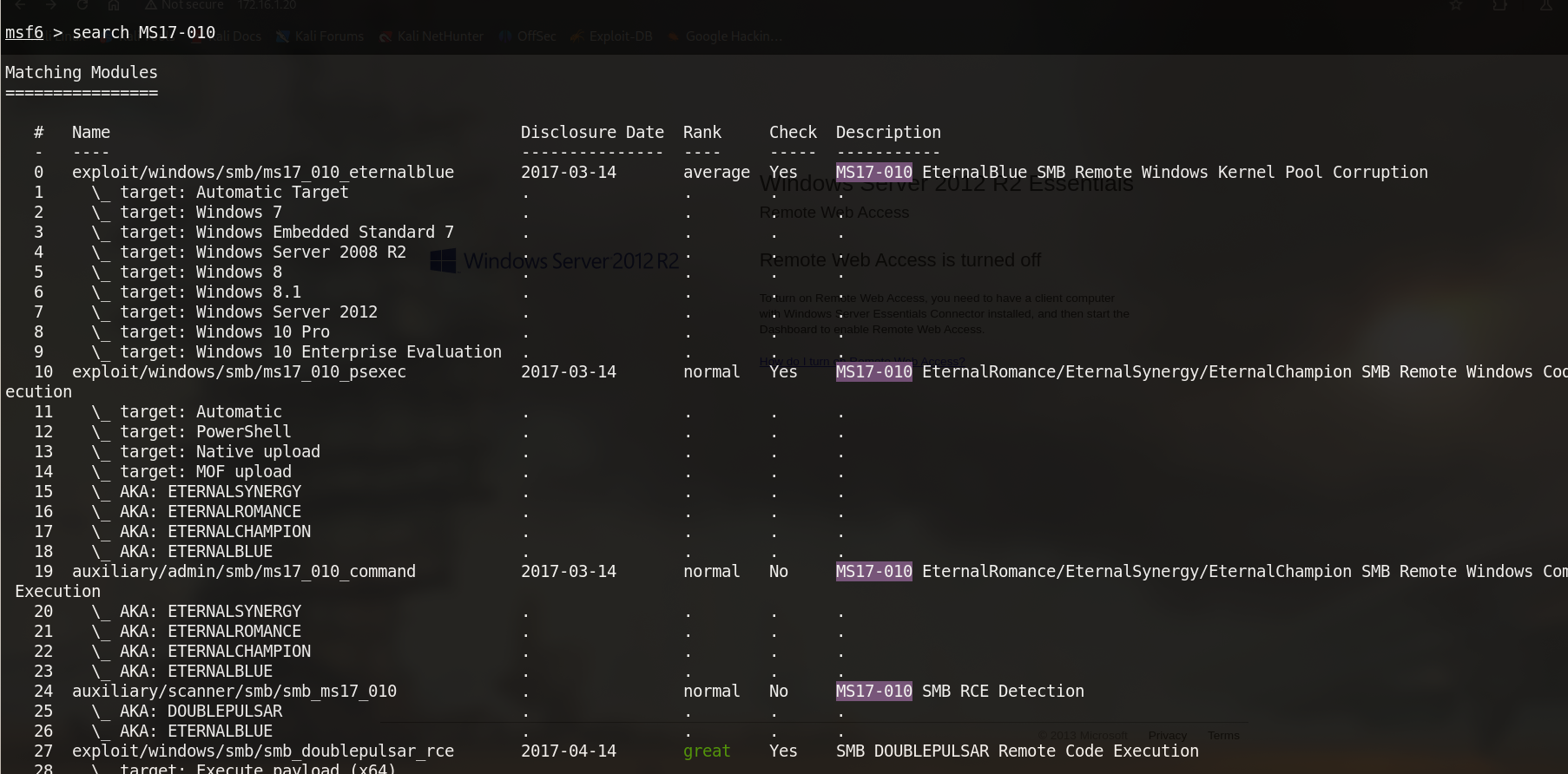Viewport: 1568px width, 774px height.
Task: Click the ms17_010_psexec exploit module name
Action: [x=239, y=372]
